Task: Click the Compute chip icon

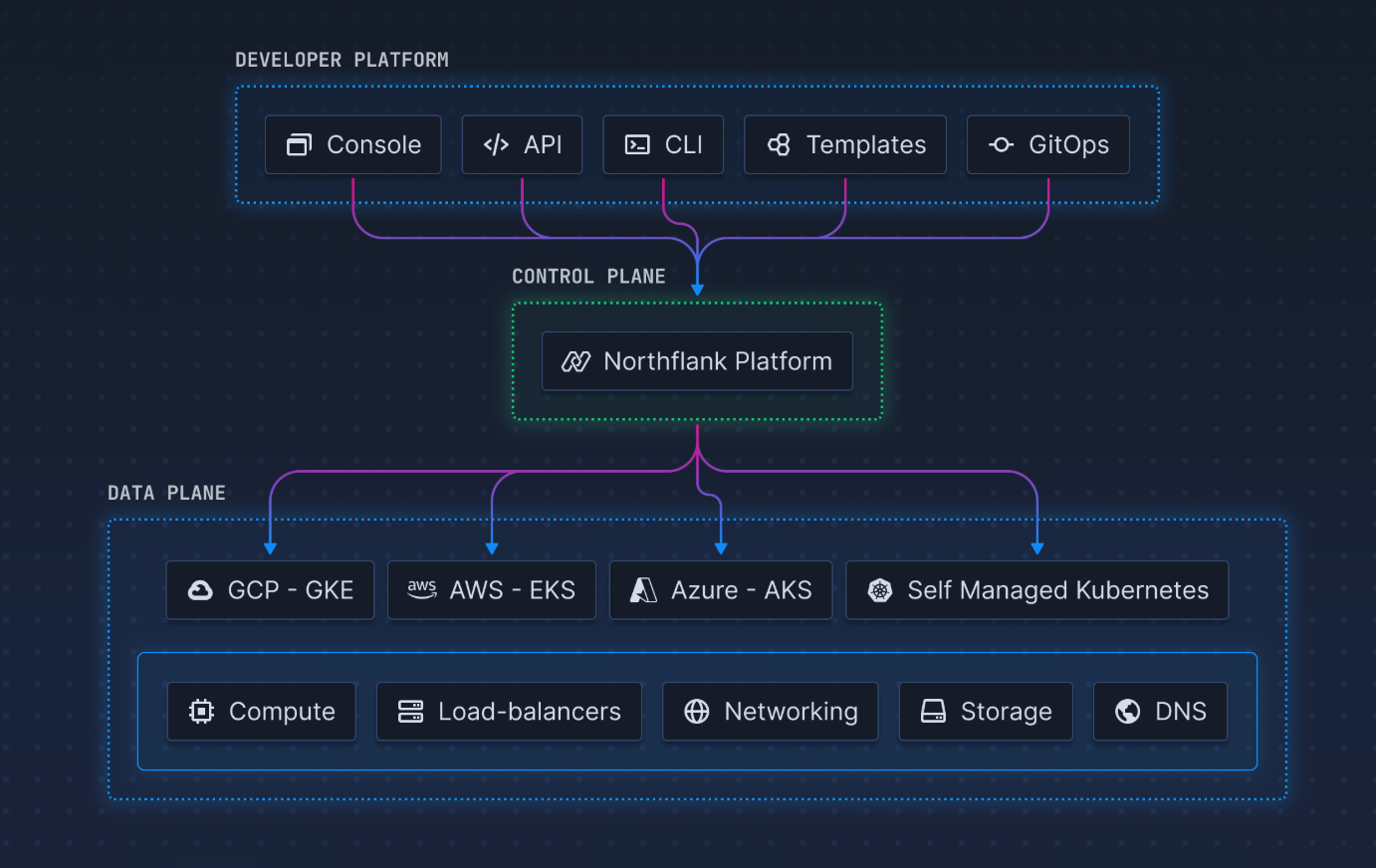Action: click(x=201, y=712)
